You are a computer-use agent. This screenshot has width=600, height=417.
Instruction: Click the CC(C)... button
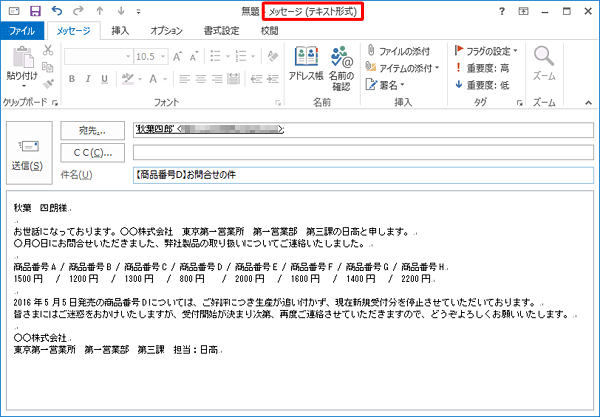[x=92, y=153]
